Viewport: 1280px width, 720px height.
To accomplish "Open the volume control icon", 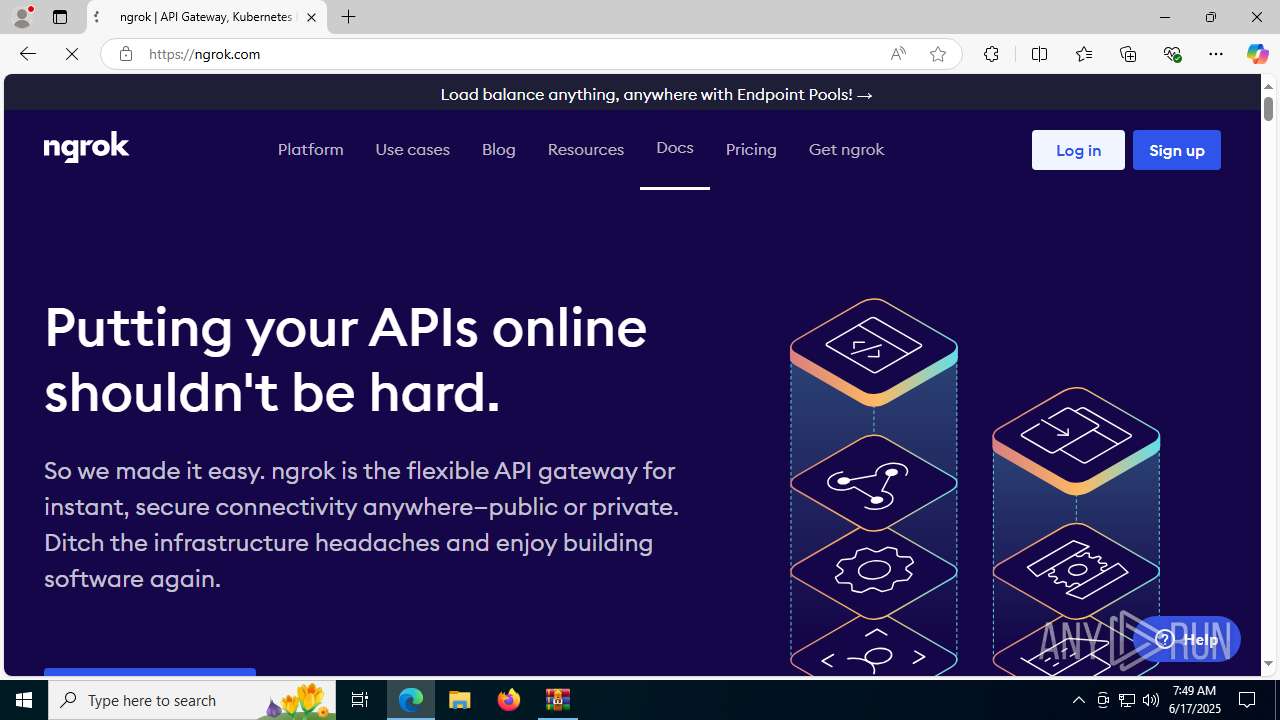I will (1151, 700).
